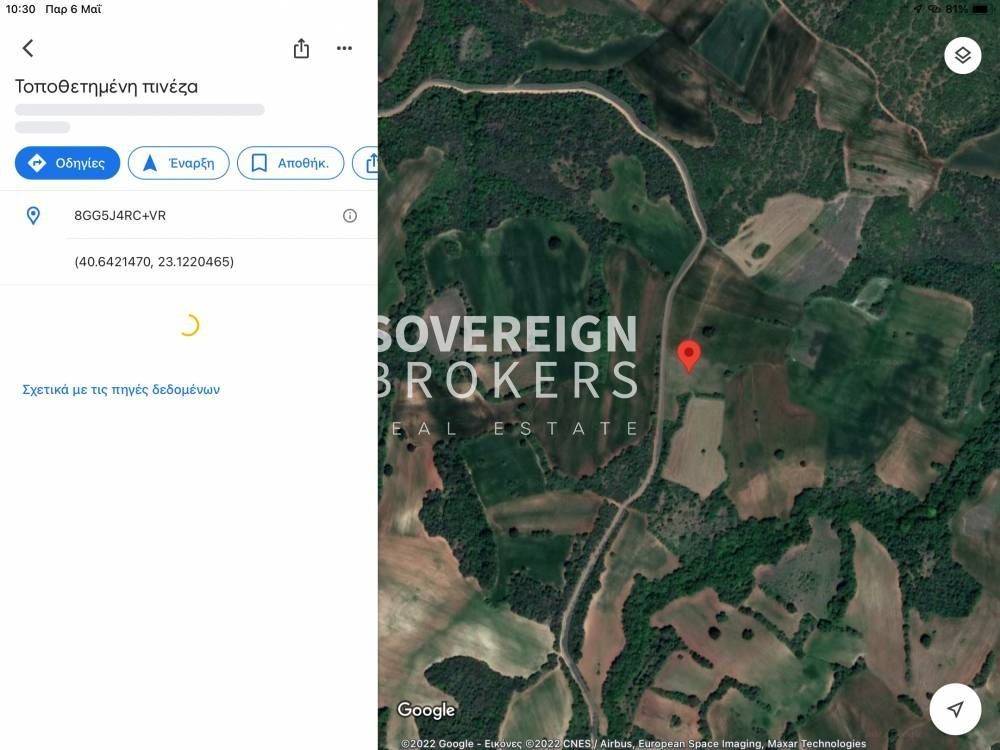This screenshot has width=1000, height=750.
Task: Click the plus code info icon
Action: [x=349, y=216]
